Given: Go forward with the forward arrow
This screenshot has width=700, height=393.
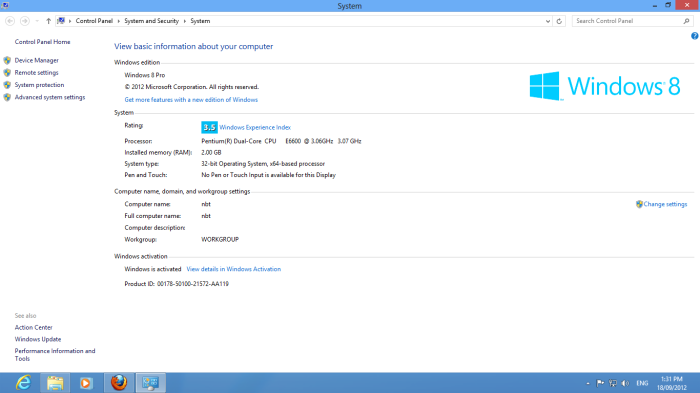Looking at the screenshot, I should coord(25,21).
